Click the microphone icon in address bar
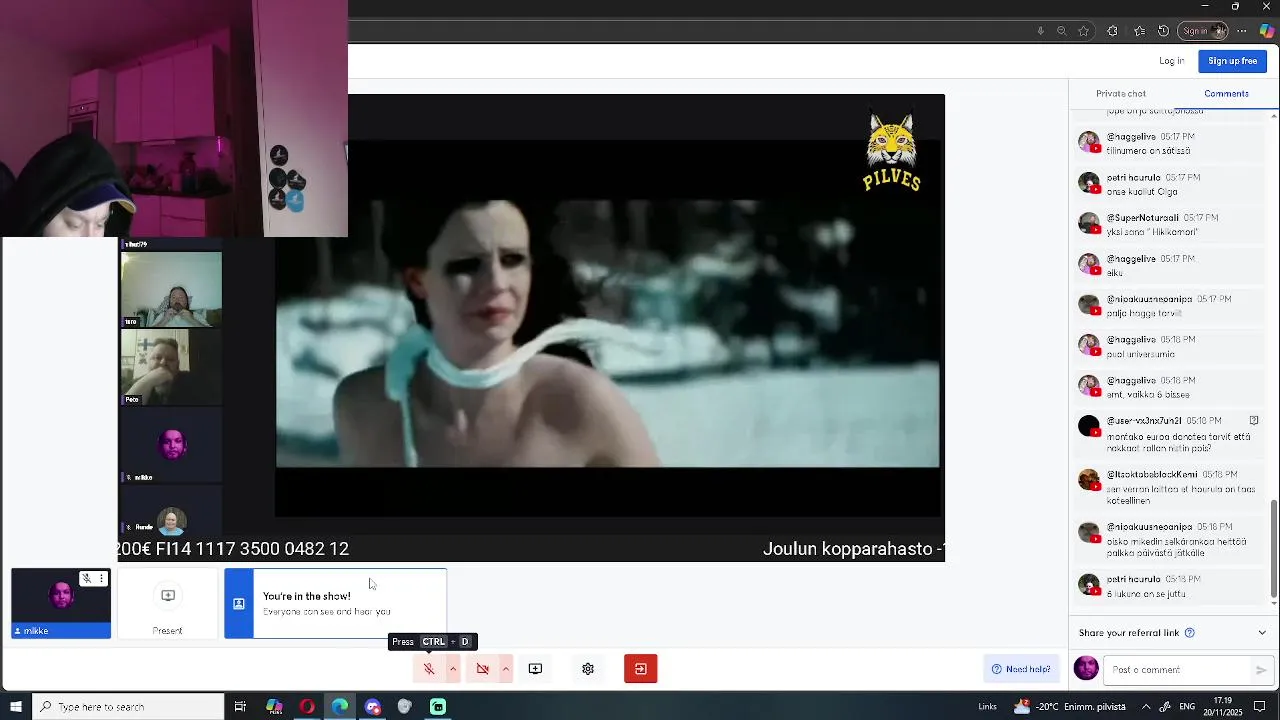 click(1041, 31)
